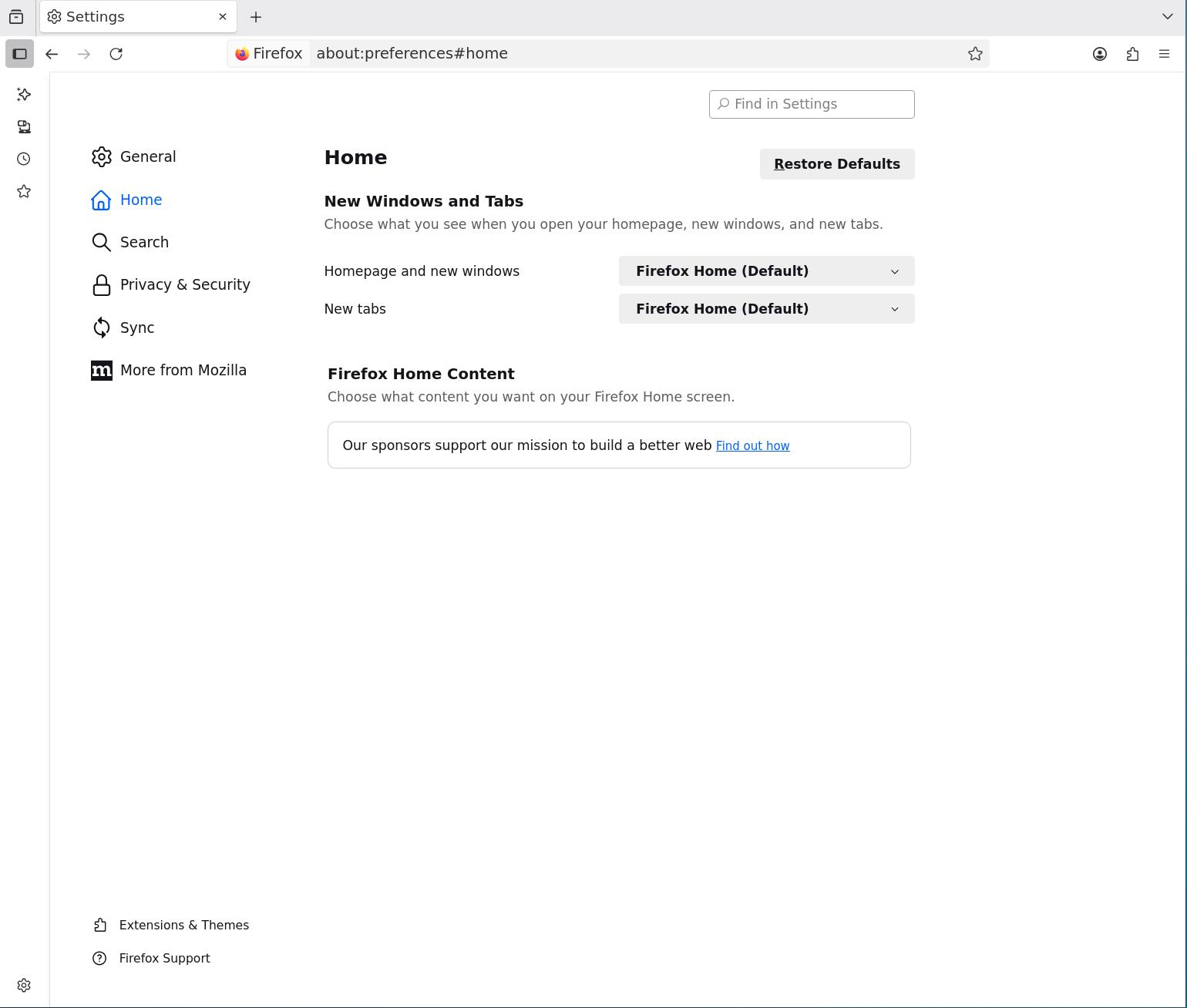Image resolution: width=1187 pixels, height=1008 pixels.
Task: Switch to the Sync settings category
Action: coord(123,328)
